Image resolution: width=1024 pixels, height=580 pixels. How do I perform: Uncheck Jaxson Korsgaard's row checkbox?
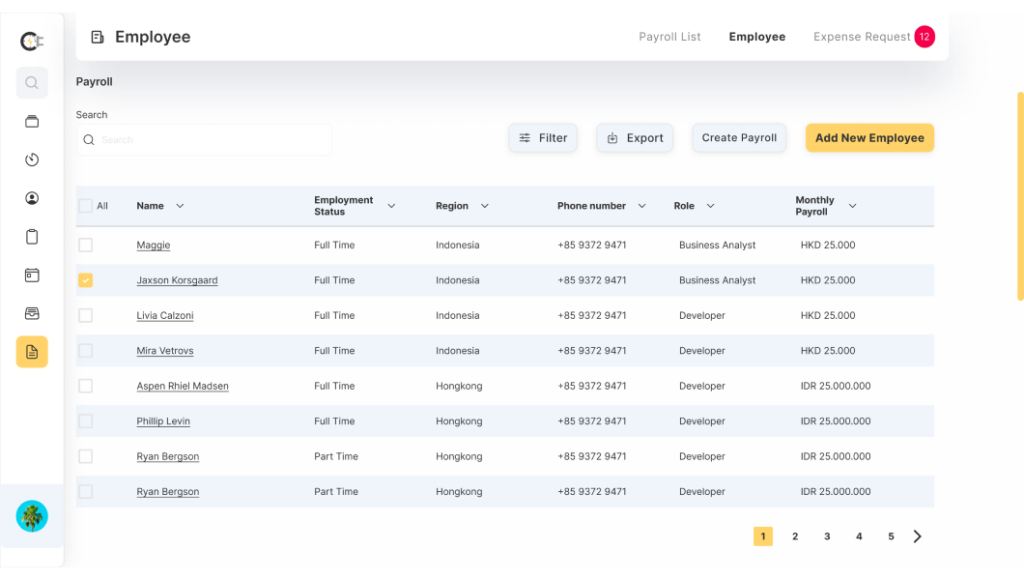coord(85,280)
